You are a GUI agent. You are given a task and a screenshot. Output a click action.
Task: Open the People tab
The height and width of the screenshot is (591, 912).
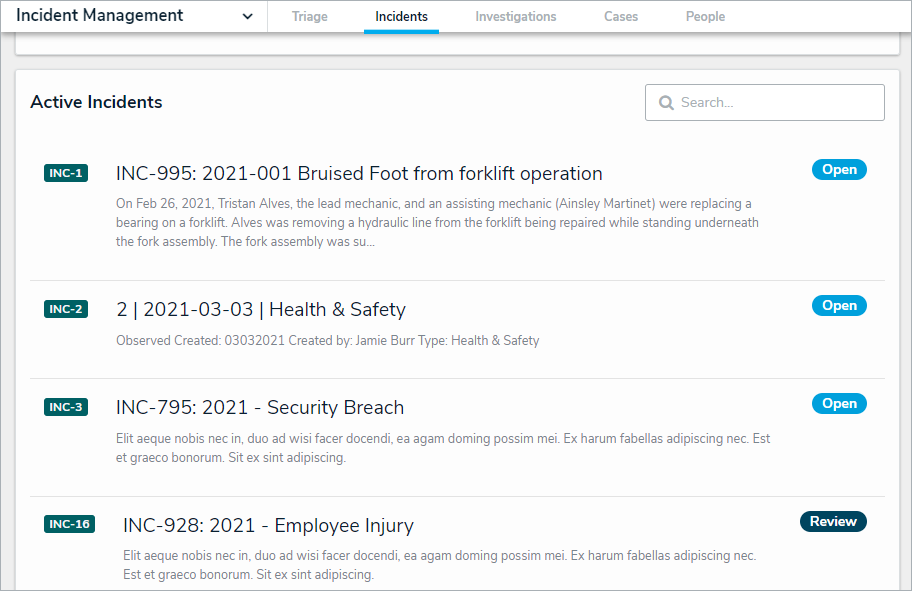705,17
